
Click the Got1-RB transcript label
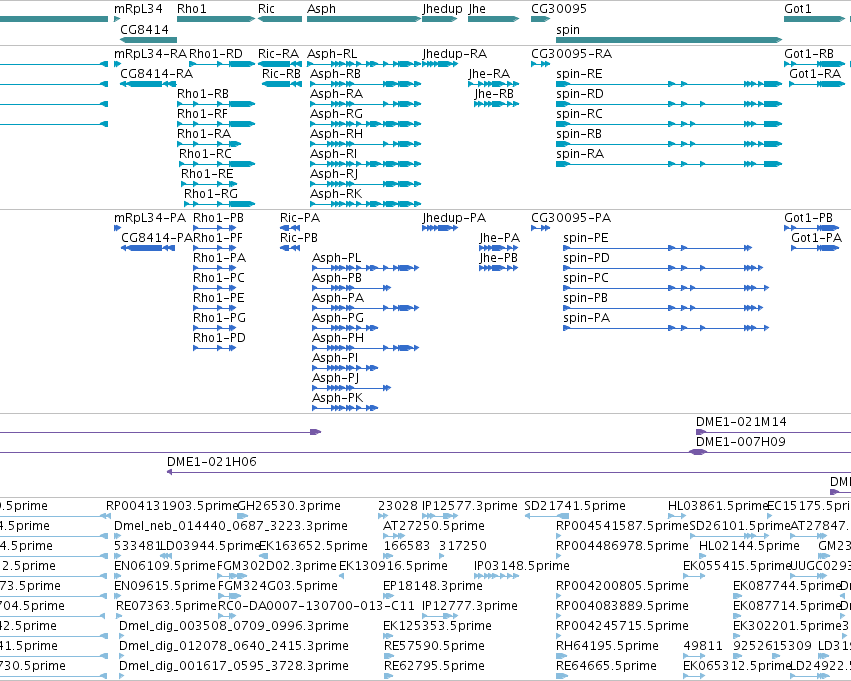tap(809, 54)
